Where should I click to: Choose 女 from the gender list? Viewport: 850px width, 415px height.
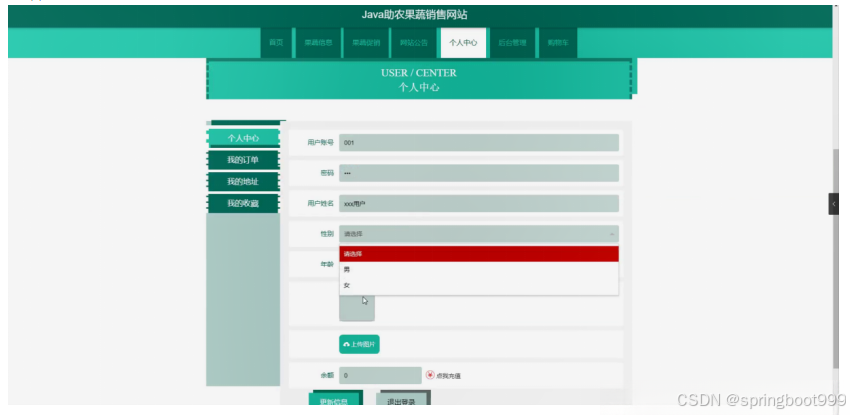[479, 285]
